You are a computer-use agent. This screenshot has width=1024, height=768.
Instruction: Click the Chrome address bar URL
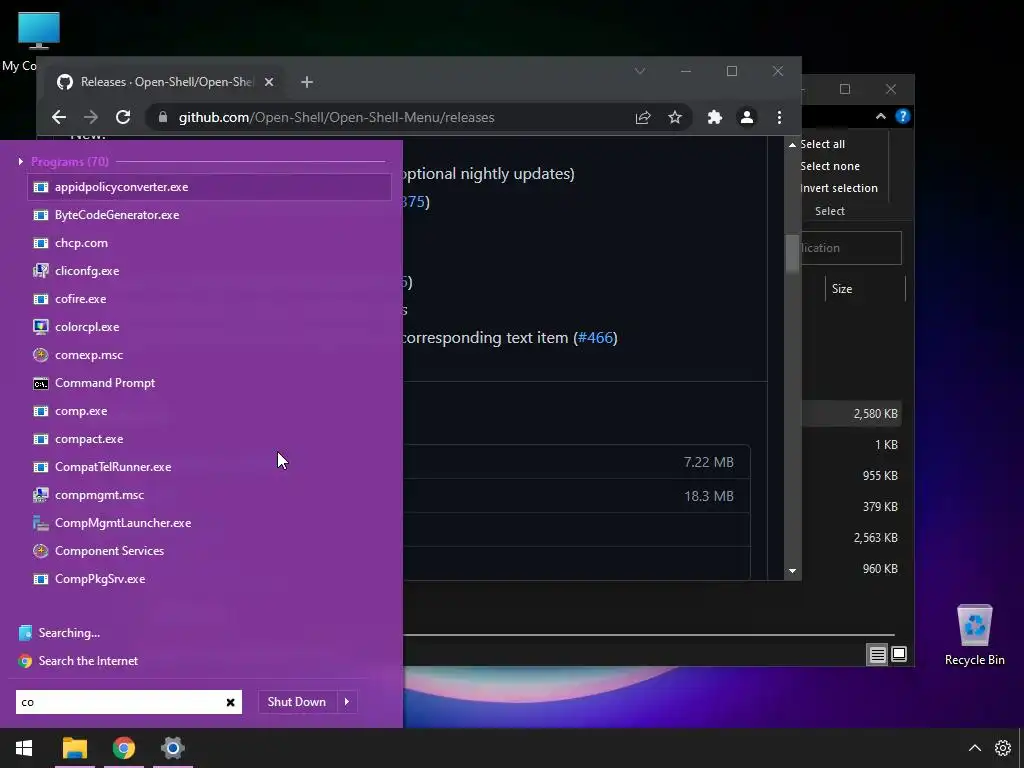pyautogui.click(x=336, y=118)
